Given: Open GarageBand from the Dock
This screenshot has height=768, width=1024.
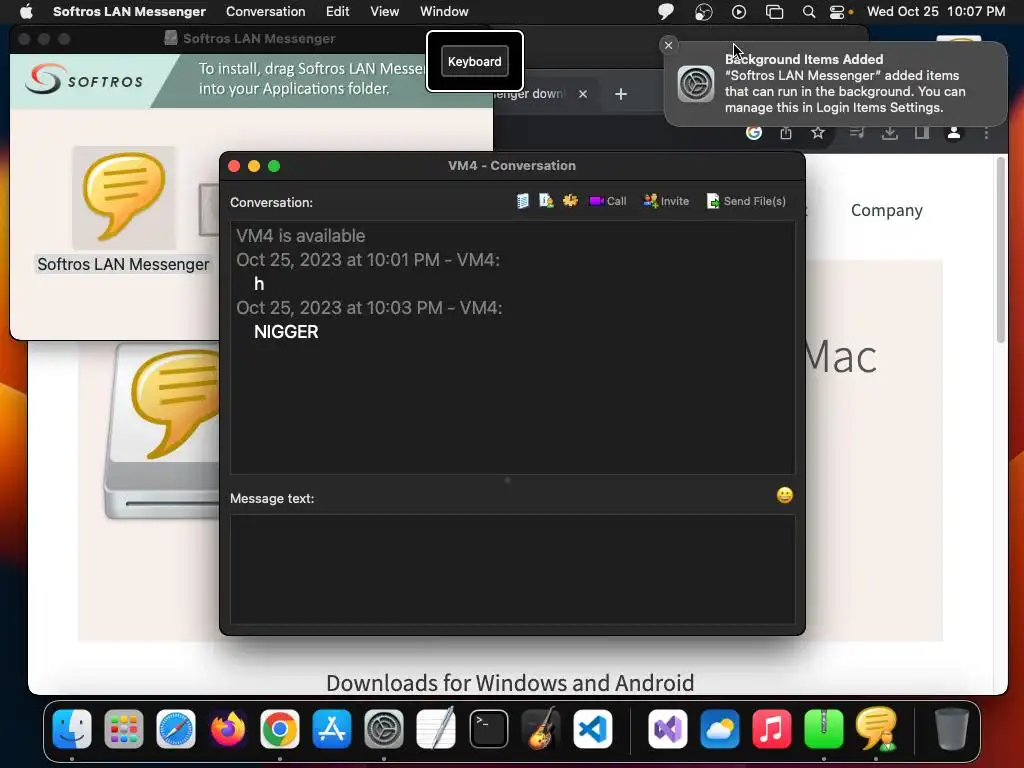Looking at the screenshot, I should (x=541, y=728).
